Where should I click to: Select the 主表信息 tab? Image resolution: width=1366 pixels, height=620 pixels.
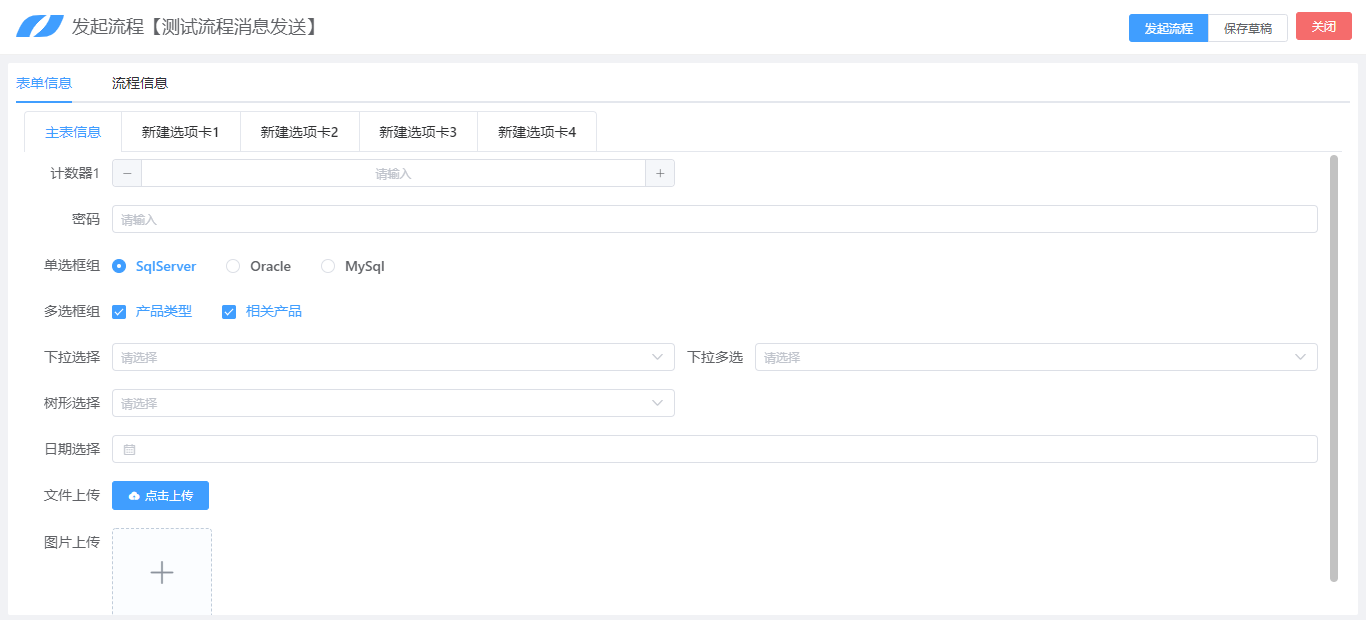[73, 132]
